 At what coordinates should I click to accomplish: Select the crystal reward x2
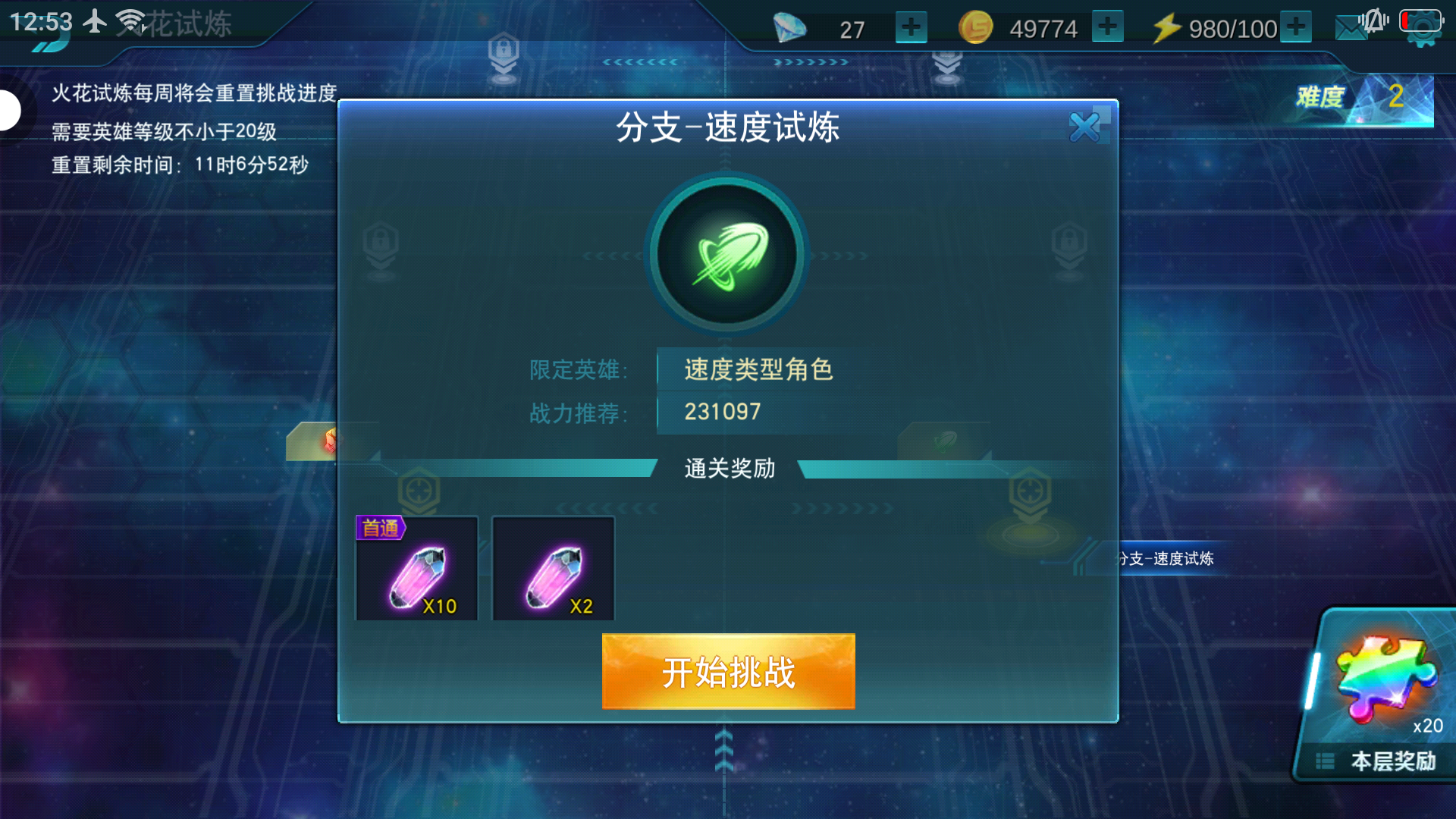tap(553, 568)
